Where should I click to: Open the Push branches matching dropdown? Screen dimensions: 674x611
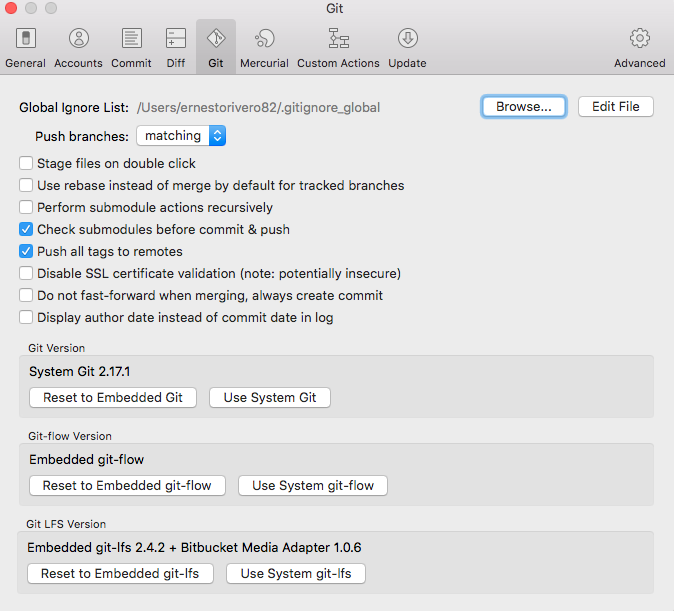coord(181,136)
